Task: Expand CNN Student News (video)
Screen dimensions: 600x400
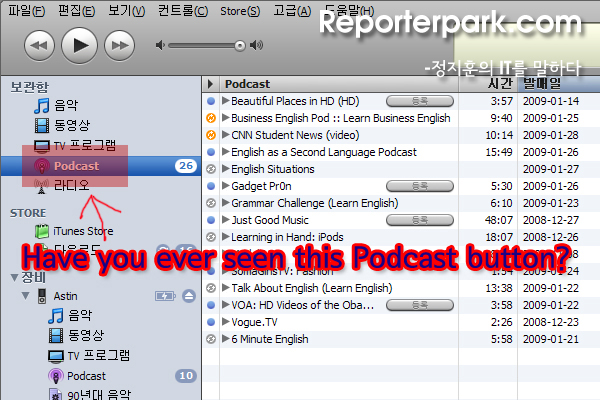Action: coord(226,135)
